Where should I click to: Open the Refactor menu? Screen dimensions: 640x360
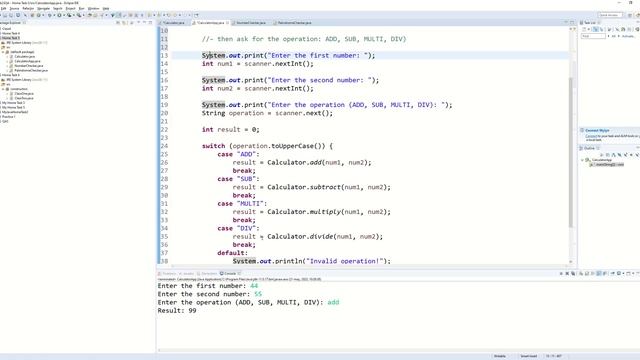click(x=28, y=8)
